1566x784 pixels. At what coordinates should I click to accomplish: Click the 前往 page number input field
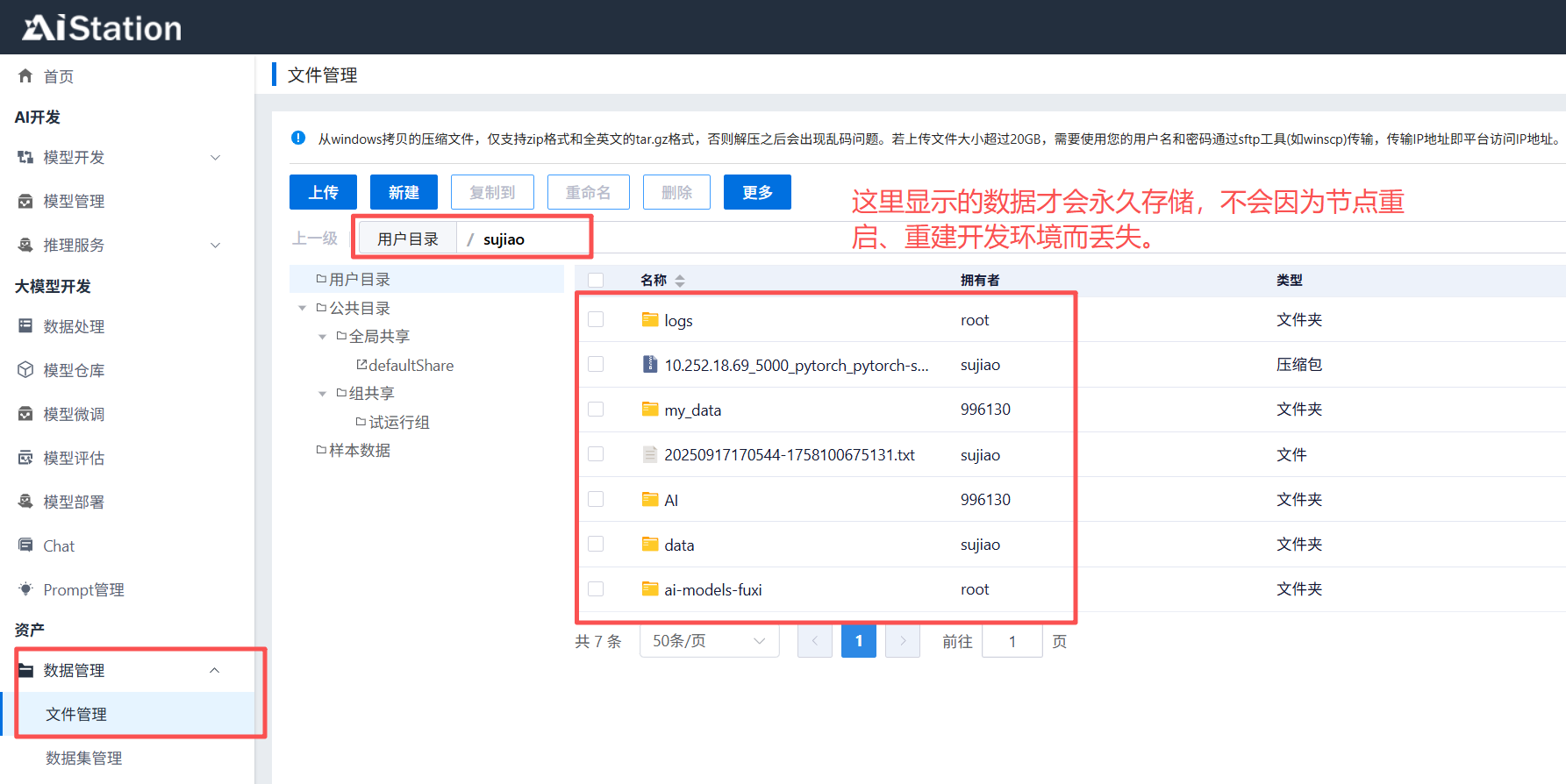point(1012,642)
